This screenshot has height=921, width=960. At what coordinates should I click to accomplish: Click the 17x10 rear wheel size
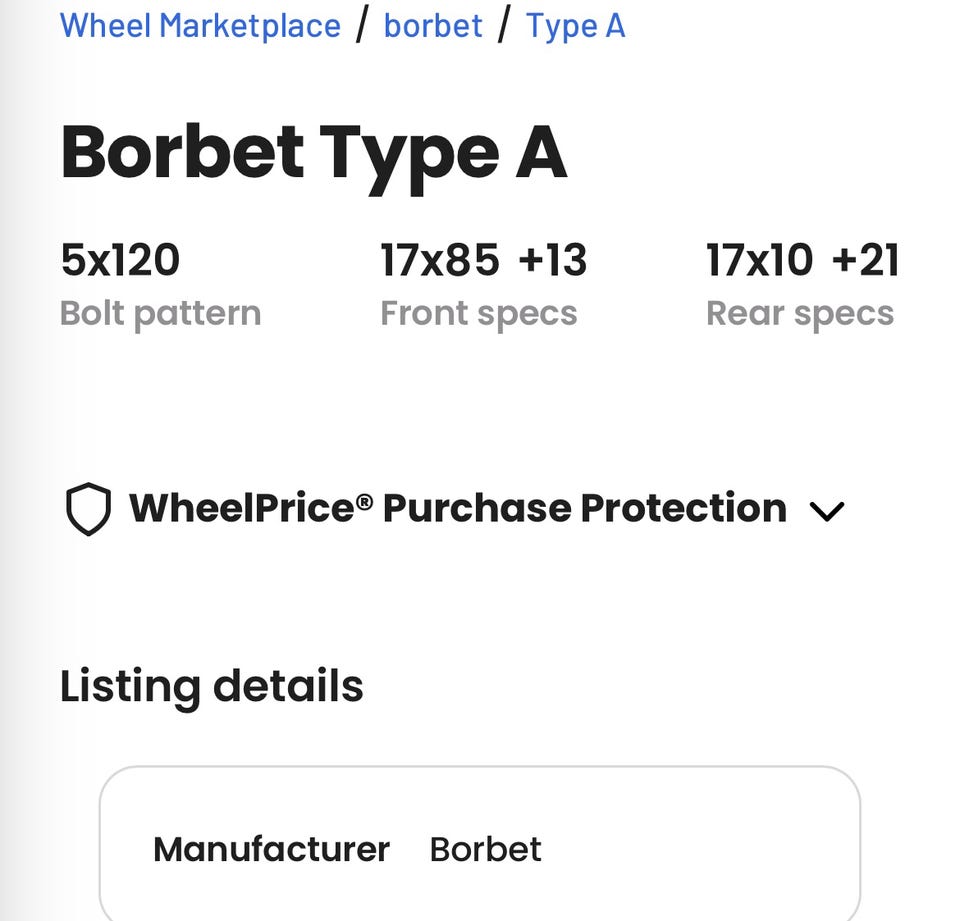759,260
